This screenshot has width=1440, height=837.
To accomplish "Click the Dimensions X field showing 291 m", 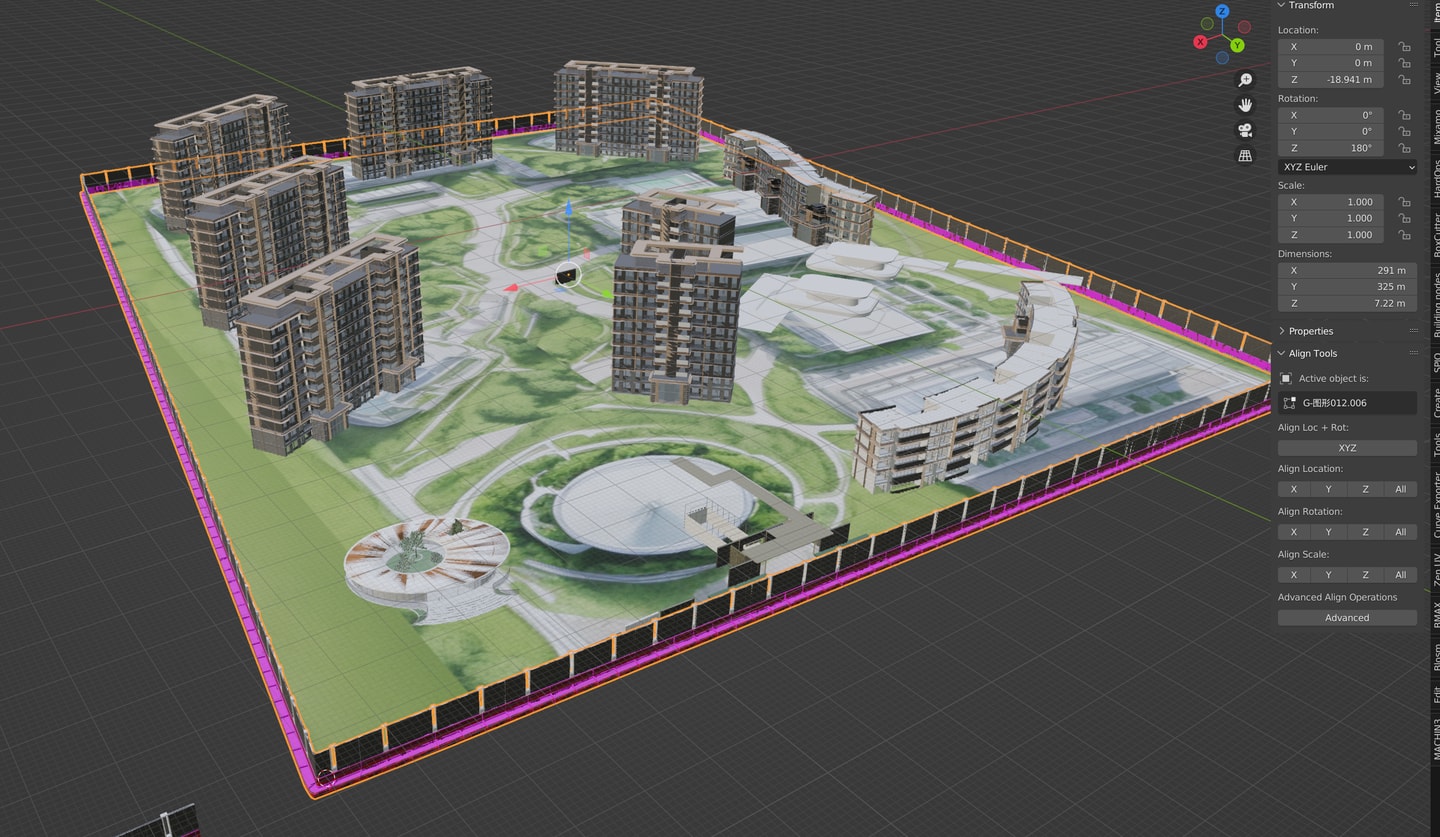I will pos(1347,270).
